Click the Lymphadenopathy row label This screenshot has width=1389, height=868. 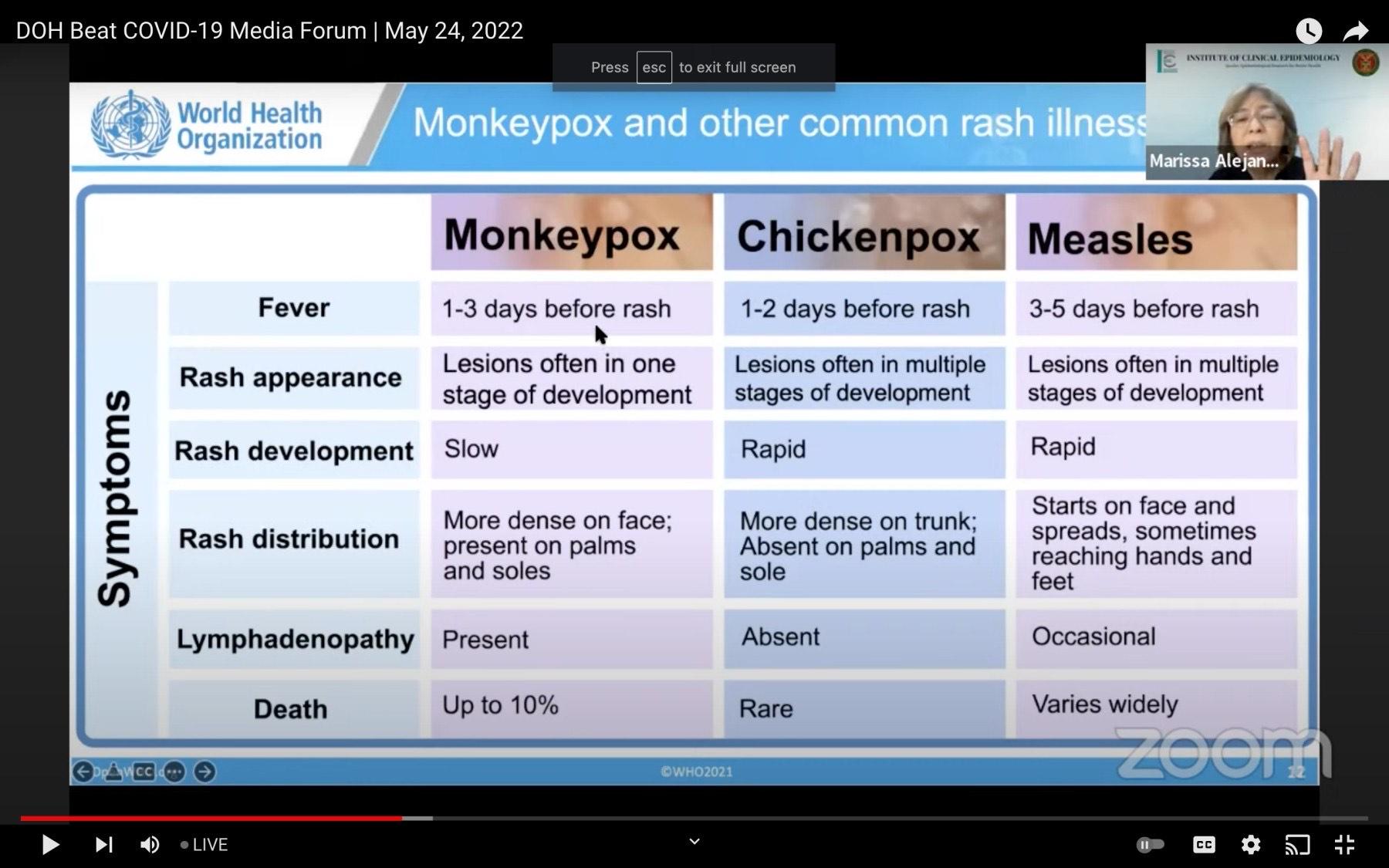point(294,639)
